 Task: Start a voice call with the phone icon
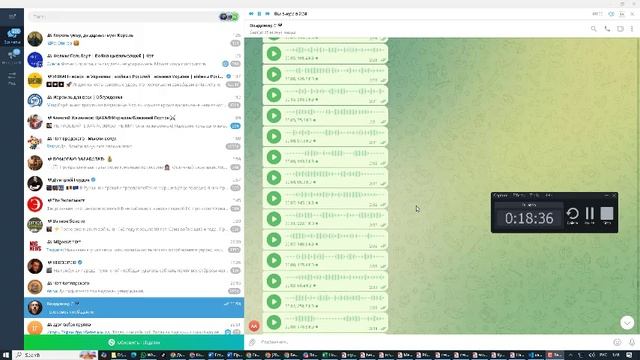tap(607, 29)
